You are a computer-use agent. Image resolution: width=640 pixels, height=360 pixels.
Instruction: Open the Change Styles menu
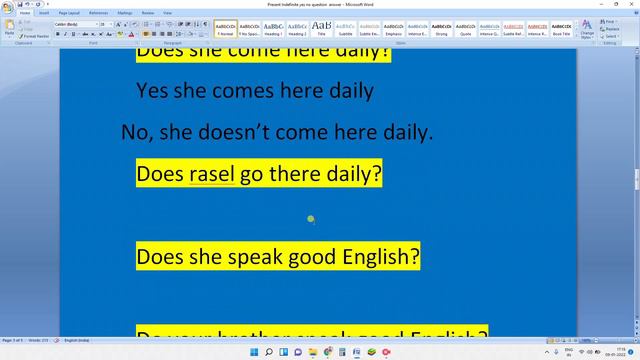pos(587,29)
